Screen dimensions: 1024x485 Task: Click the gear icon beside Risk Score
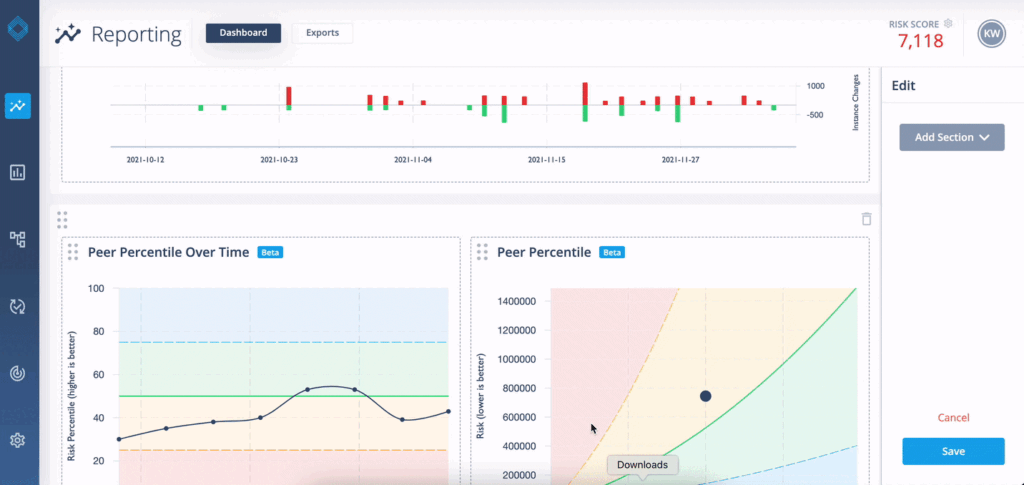coord(948,23)
